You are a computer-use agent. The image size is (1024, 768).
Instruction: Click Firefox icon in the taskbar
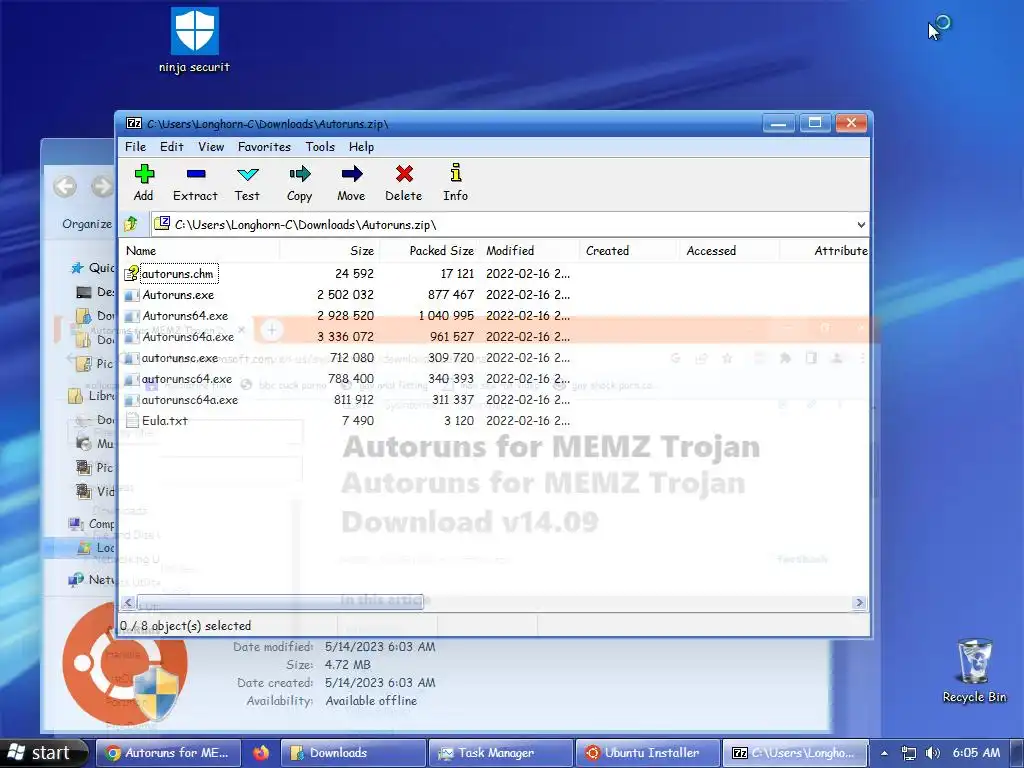pyautogui.click(x=261, y=753)
